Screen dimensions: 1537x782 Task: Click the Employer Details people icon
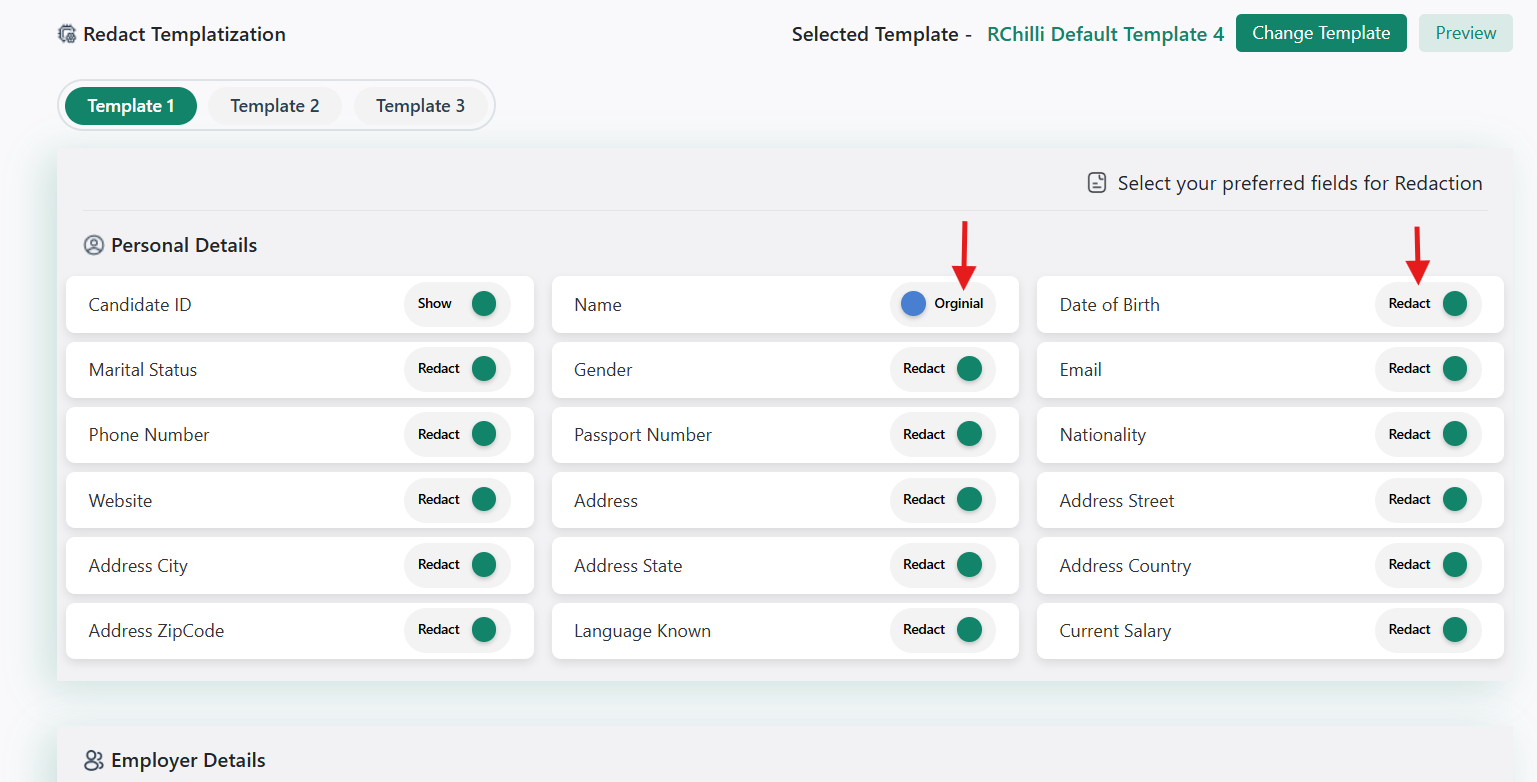click(94, 760)
